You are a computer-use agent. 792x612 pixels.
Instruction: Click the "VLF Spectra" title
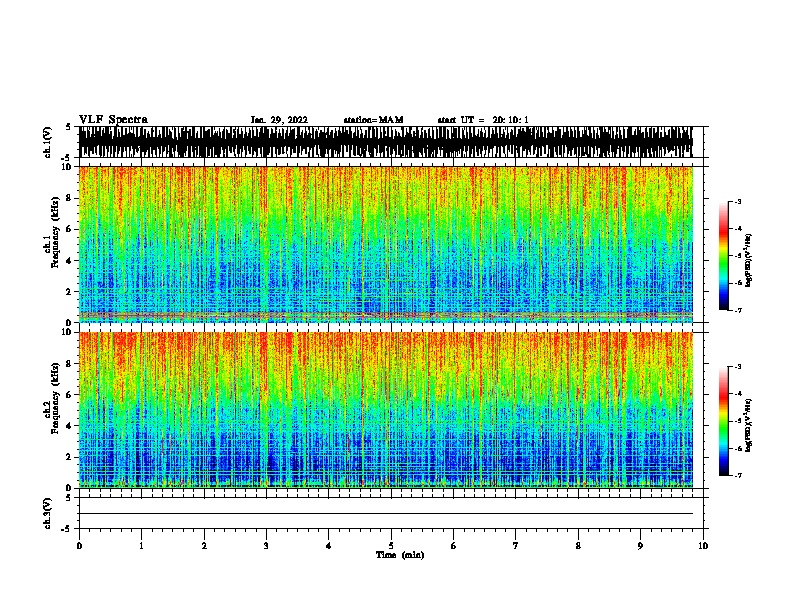pyautogui.click(x=113, y=120)
